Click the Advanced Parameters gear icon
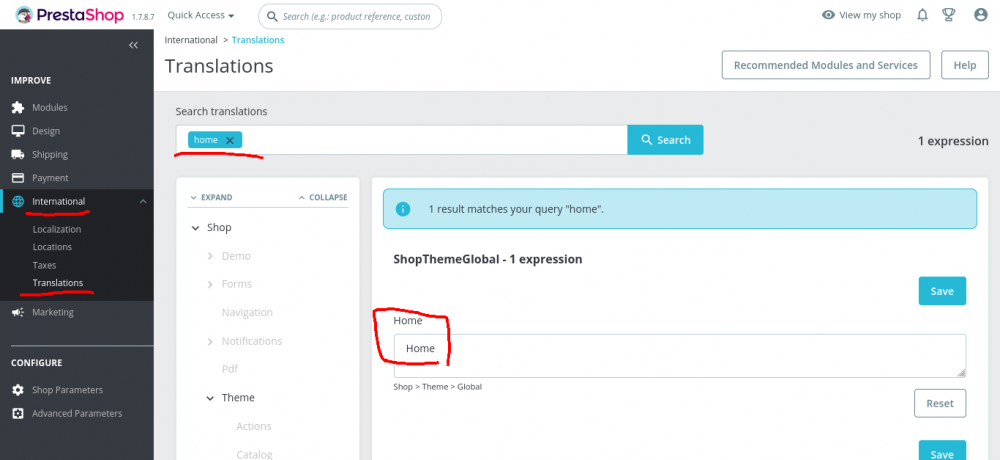This screenshot has height=460, width=1000. 18,413
